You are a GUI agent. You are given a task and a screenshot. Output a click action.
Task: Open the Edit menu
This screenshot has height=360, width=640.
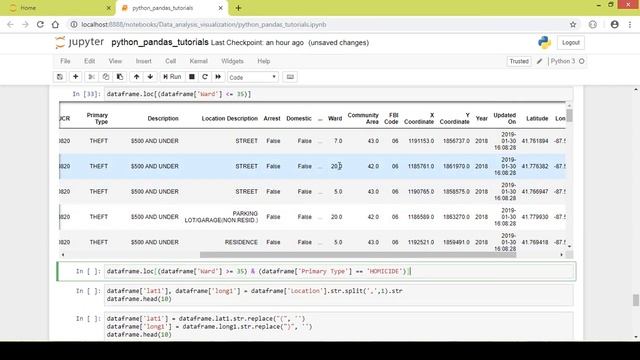89,61
